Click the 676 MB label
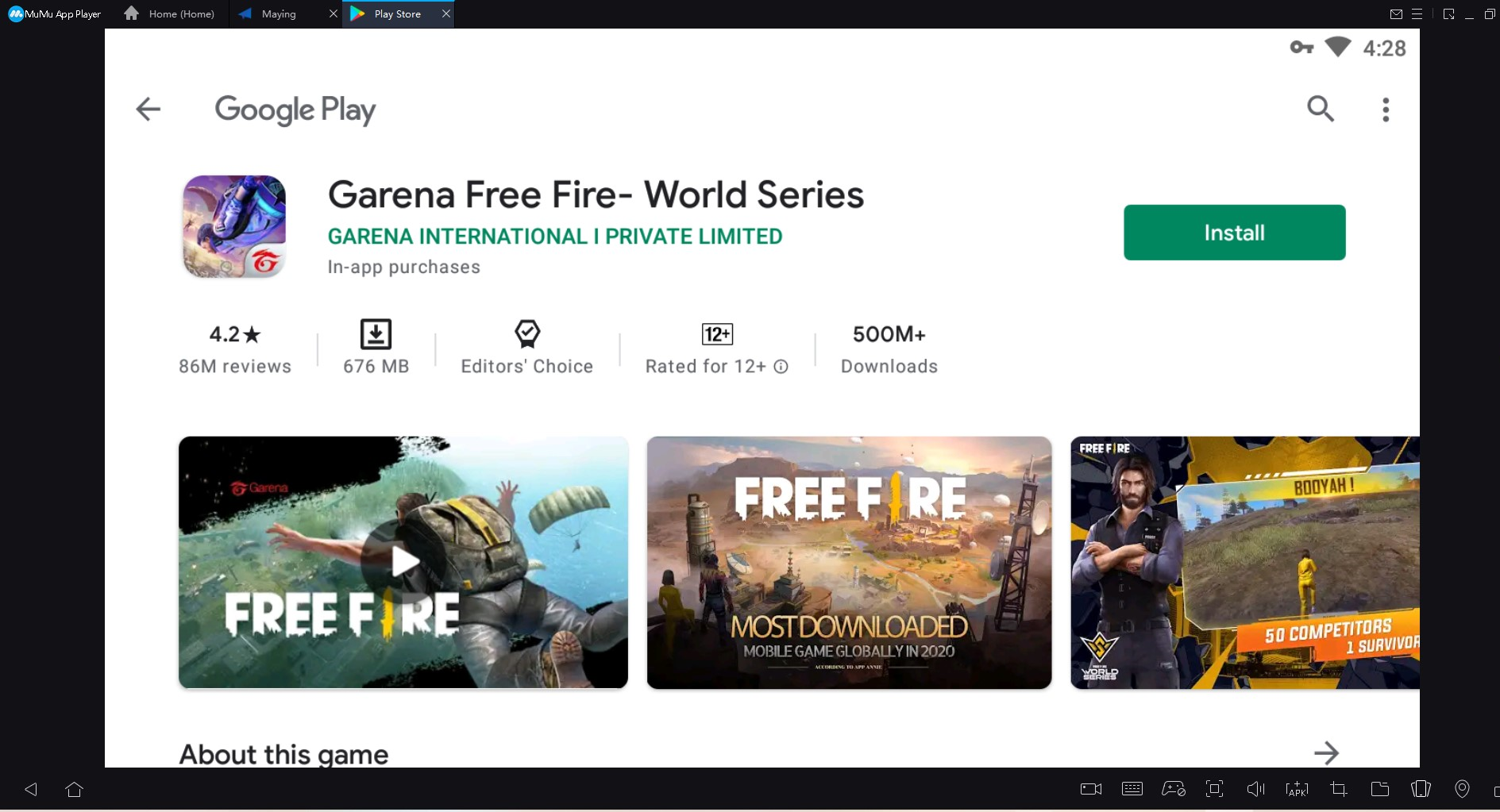This screenshot has height=812, width=1500. coord(376,367)
